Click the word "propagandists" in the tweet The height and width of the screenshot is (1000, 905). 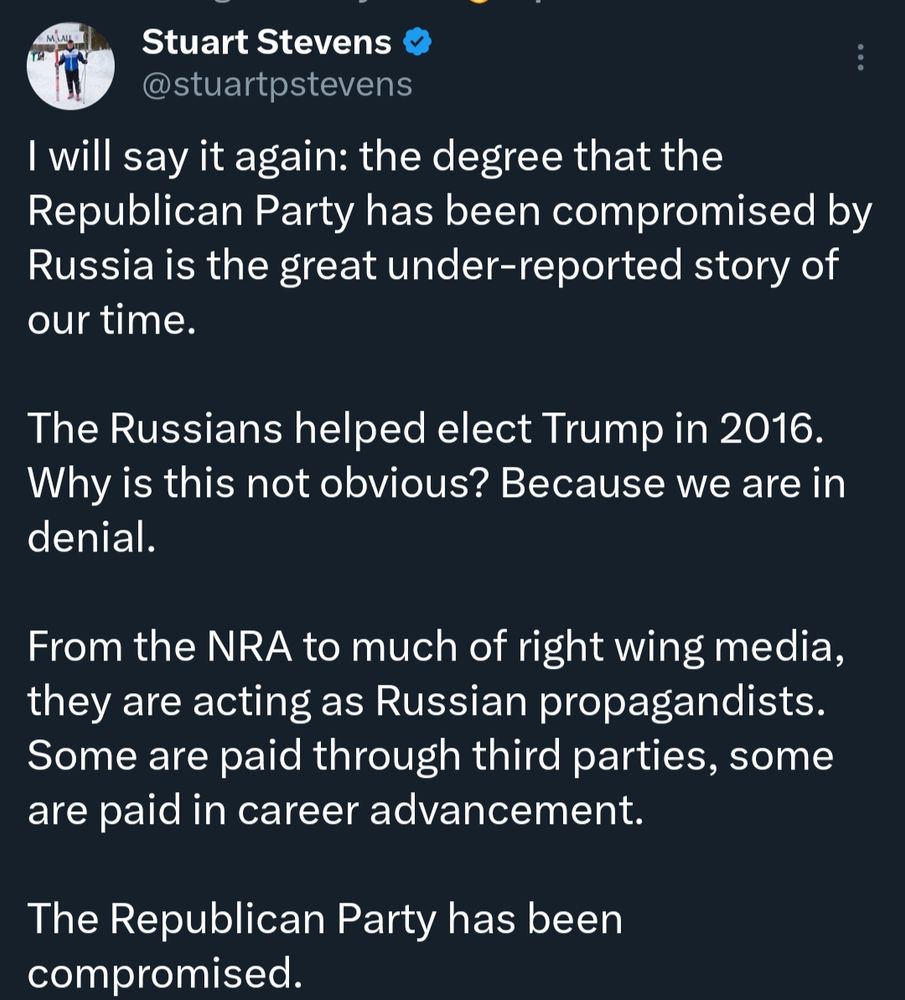pyautogui.click(x=681, y=701)
